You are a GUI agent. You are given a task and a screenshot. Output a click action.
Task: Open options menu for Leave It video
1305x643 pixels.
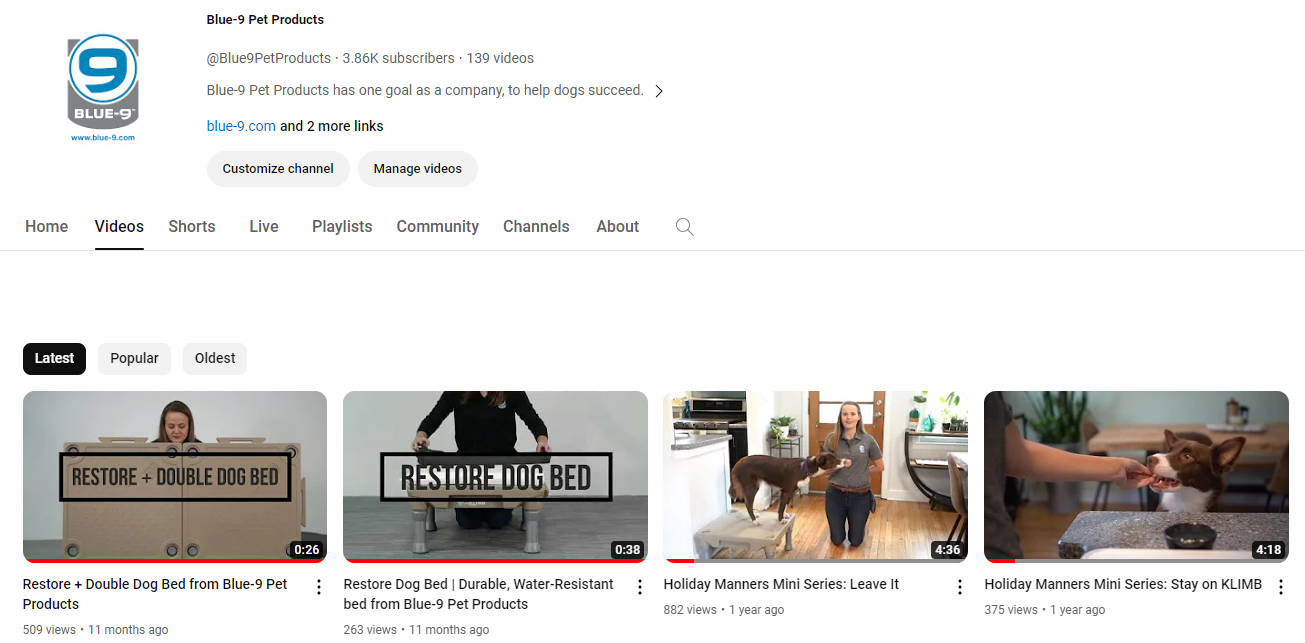pos(960,587)
